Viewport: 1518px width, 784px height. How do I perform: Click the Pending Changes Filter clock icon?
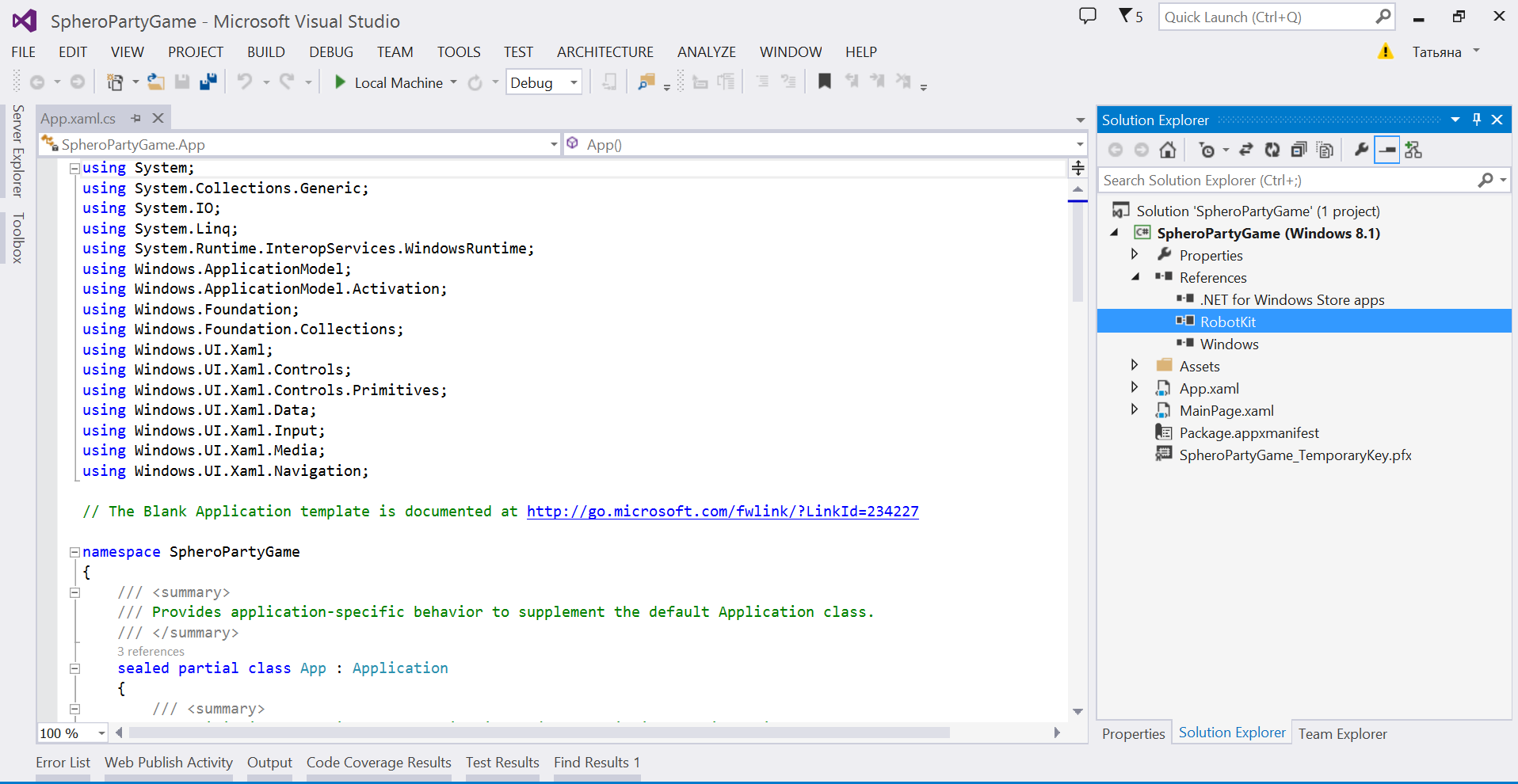pos(1207,150)
